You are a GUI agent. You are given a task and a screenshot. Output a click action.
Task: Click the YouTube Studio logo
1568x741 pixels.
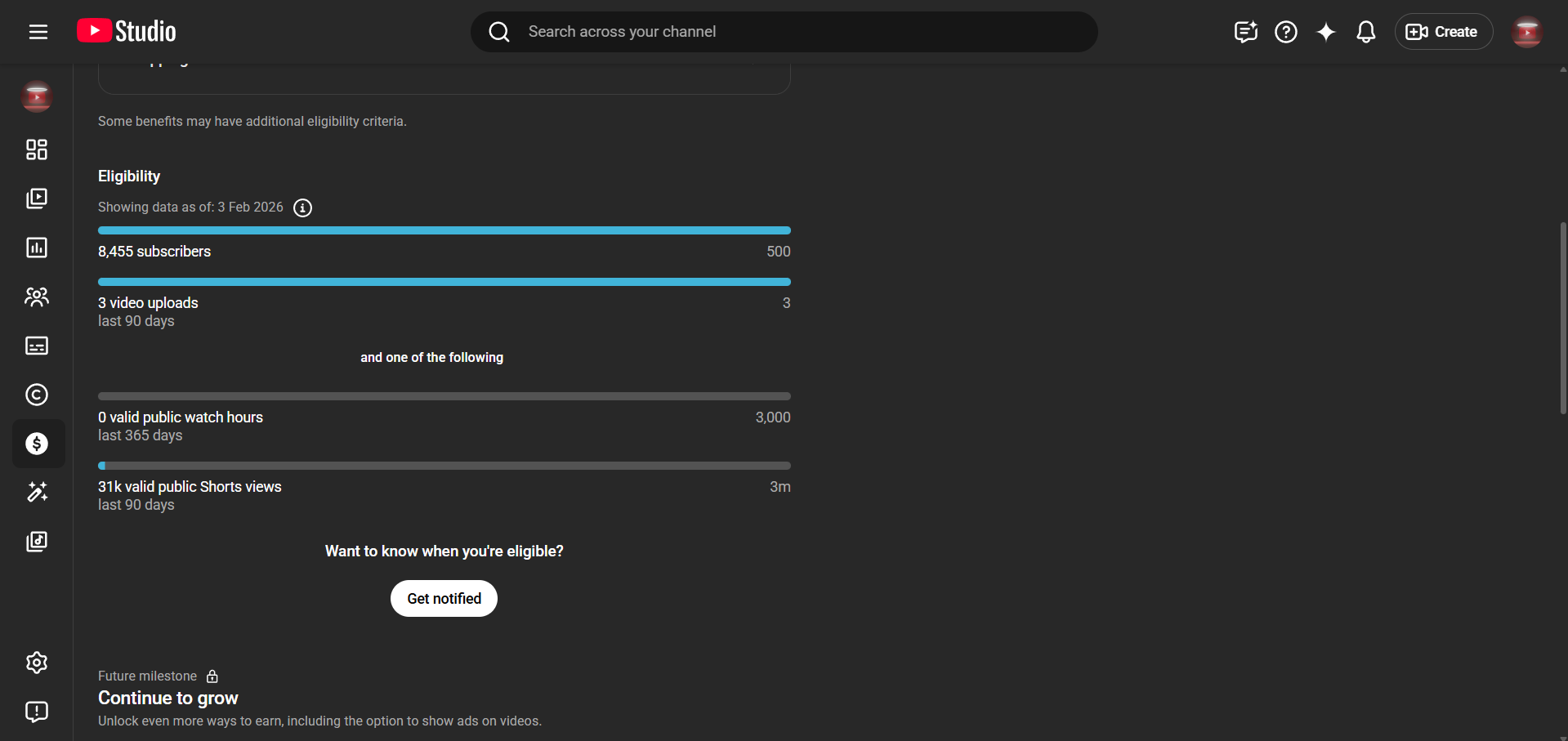click(x=127, y=31)
